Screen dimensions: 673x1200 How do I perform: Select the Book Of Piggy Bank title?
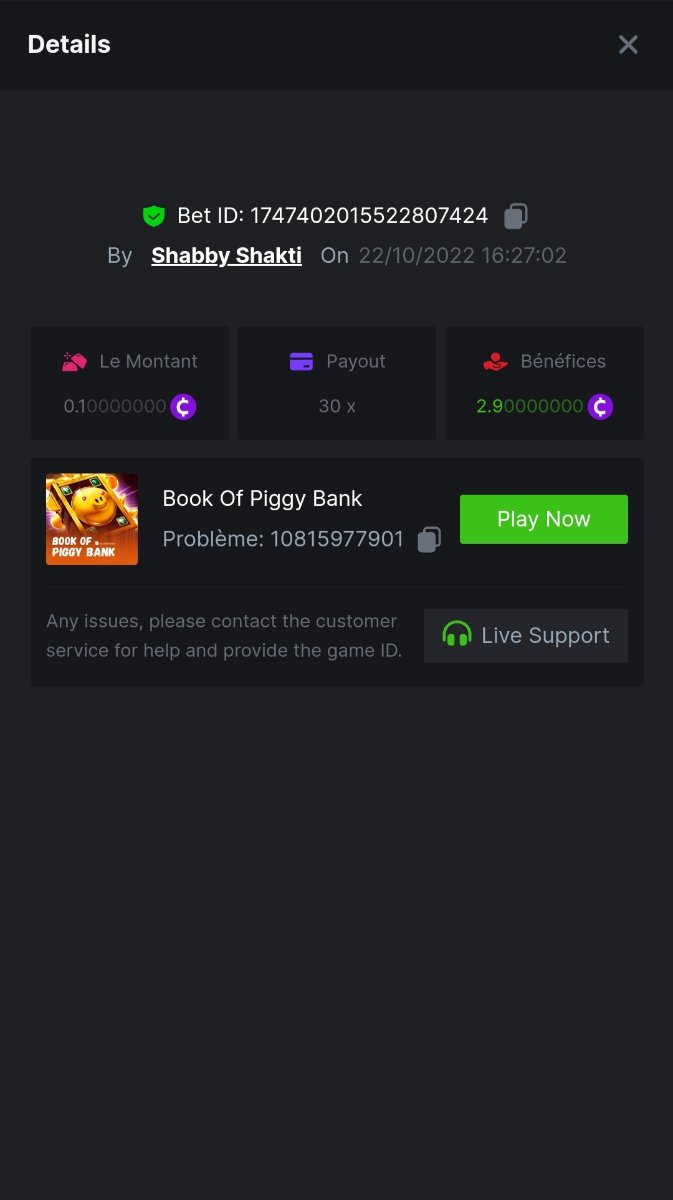(x=262, y=498)
